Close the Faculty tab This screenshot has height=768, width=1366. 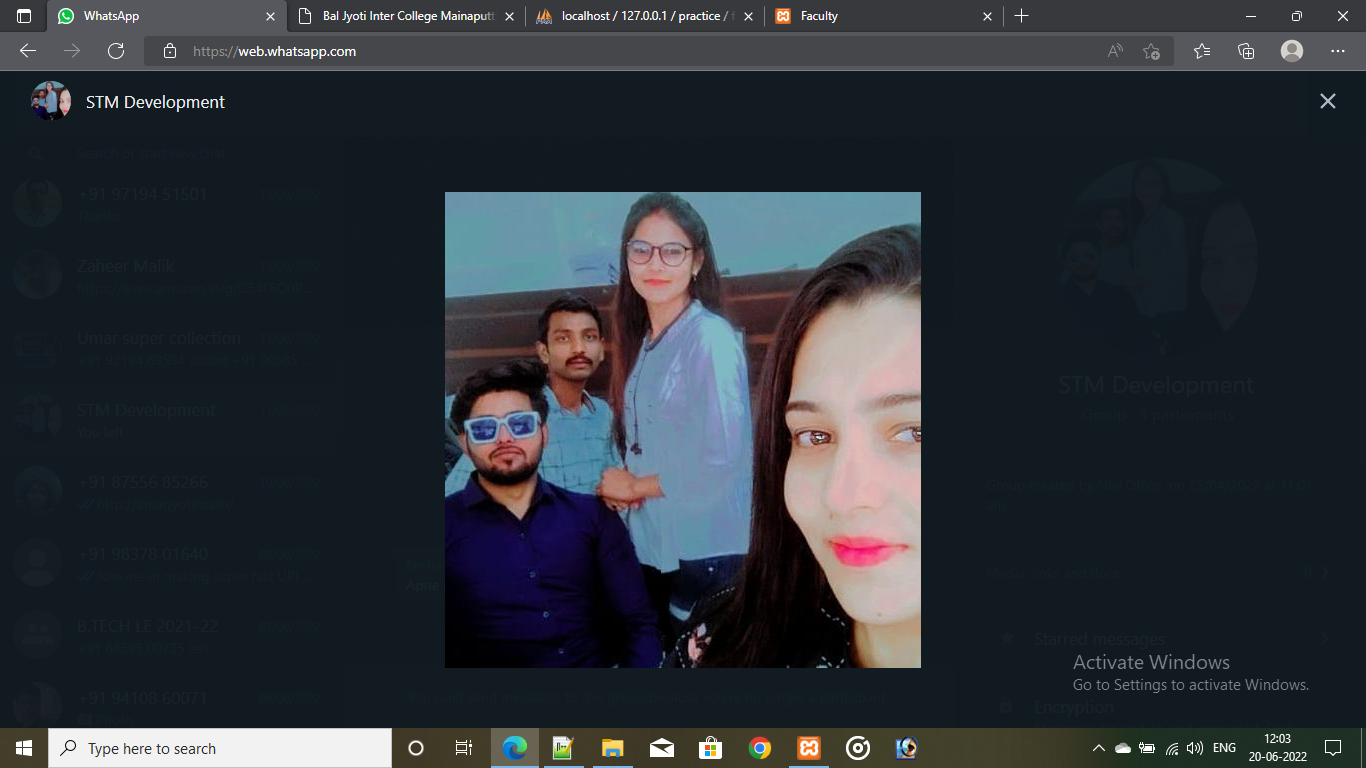(x=988, y=16)
